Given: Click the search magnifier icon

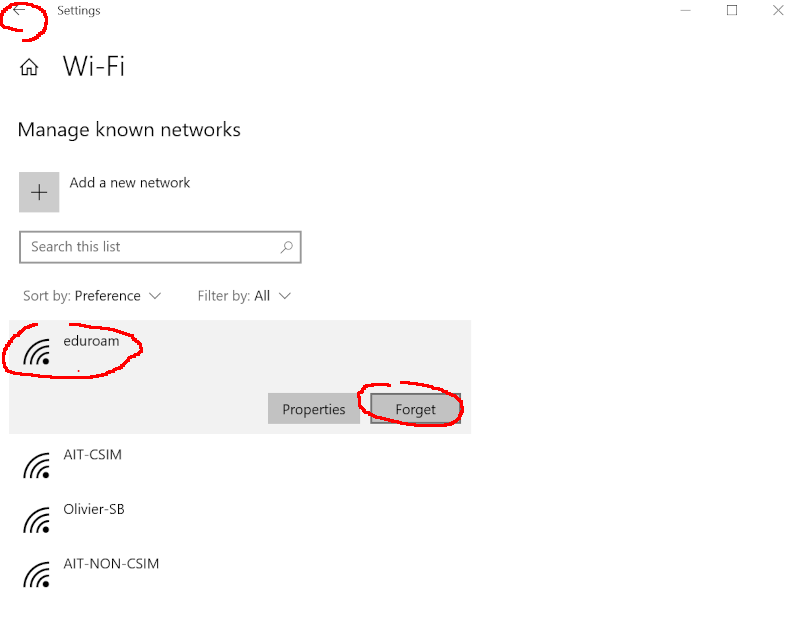Looking at the screenshot, I should [287, 247].
